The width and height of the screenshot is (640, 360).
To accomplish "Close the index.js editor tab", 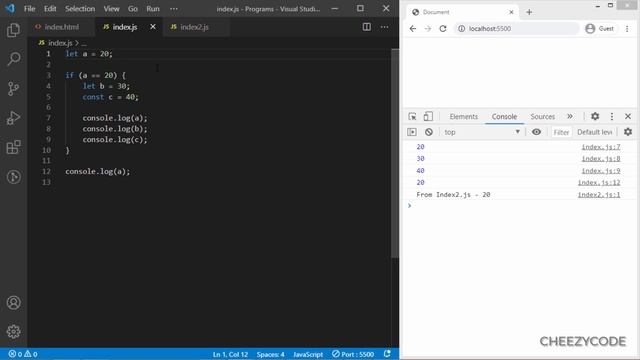I will 153,27.
